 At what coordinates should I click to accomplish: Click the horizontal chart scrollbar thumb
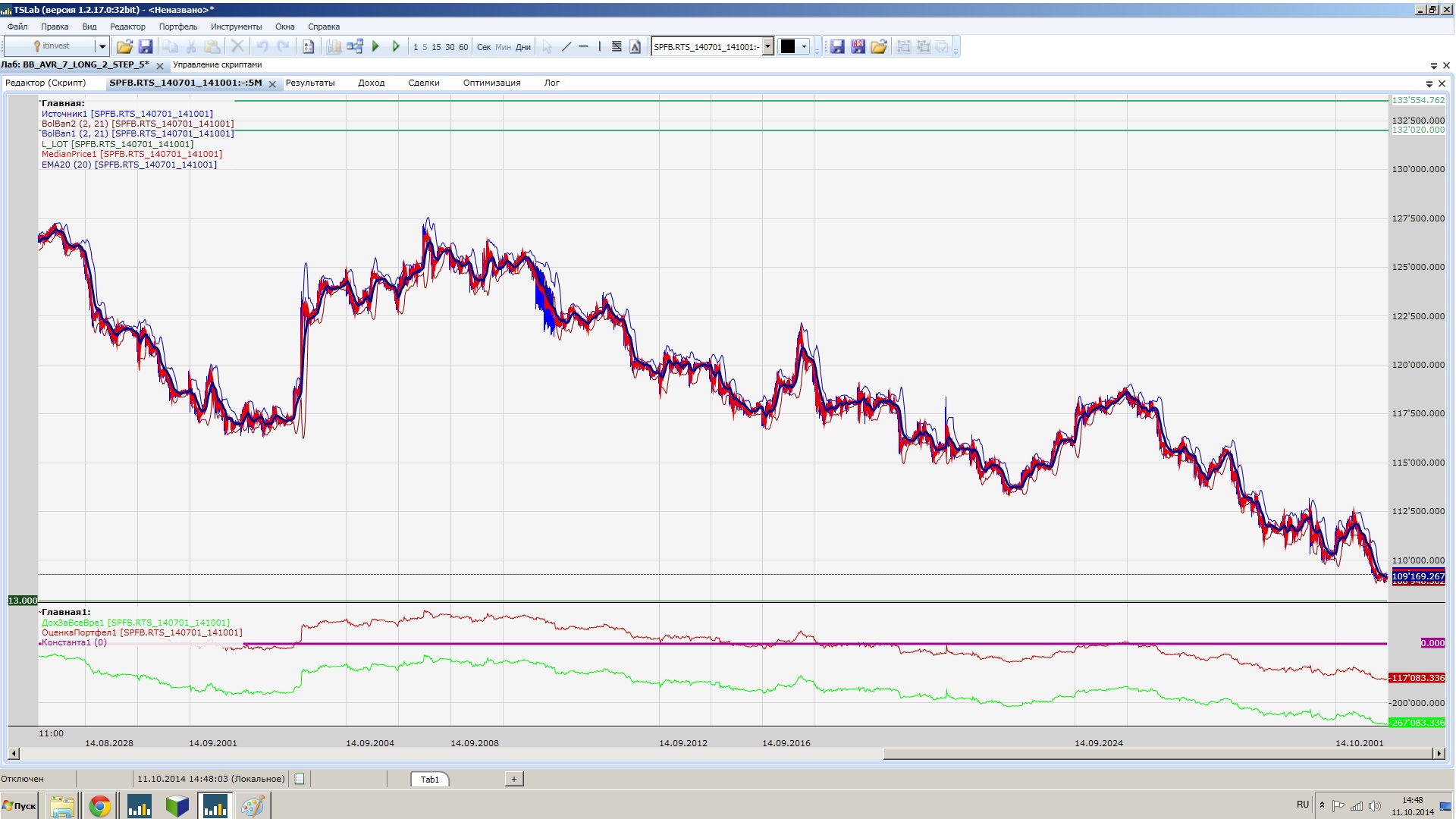(1156, 754)
